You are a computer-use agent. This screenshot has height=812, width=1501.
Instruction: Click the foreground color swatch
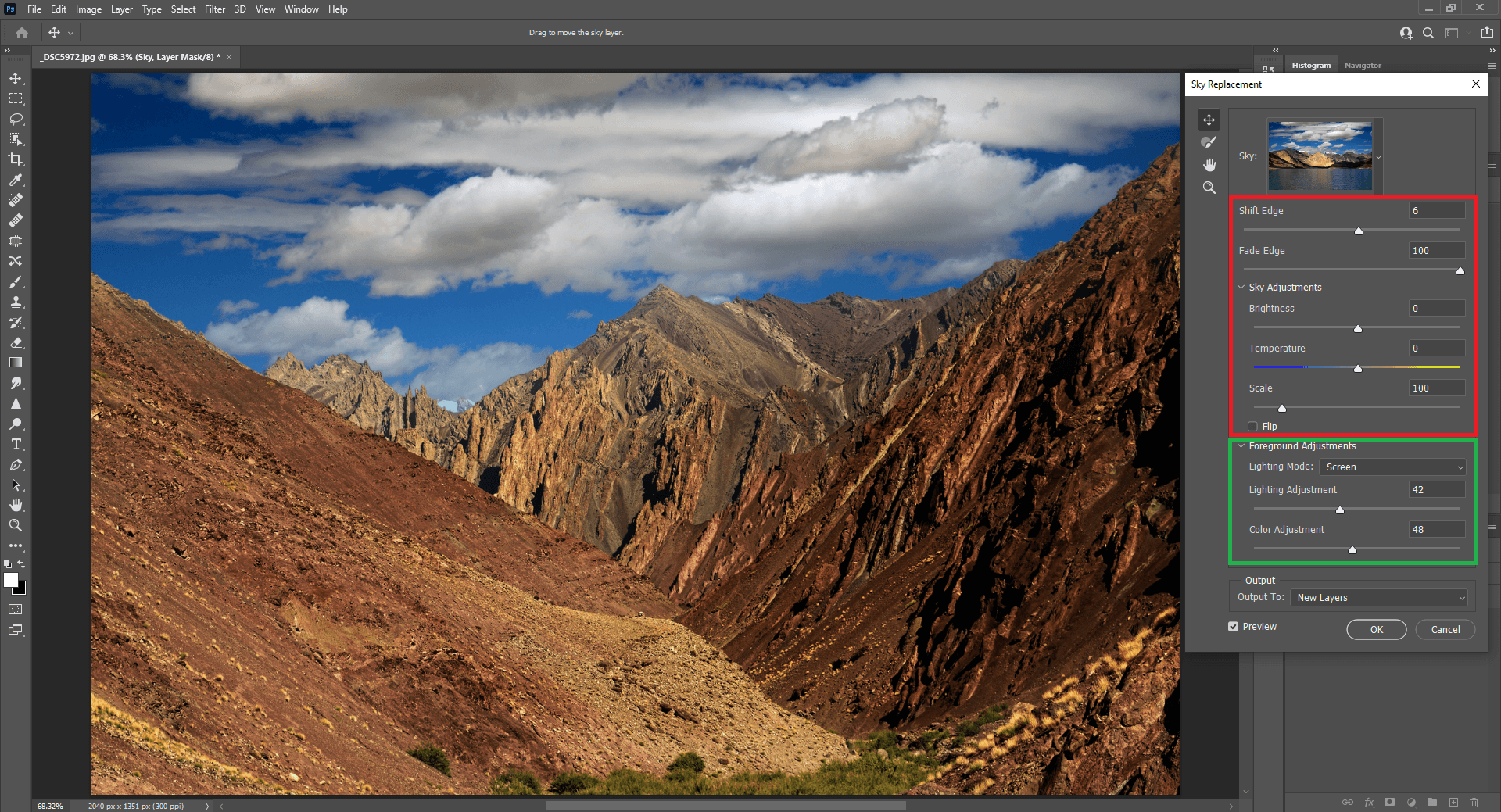[11, 580]
